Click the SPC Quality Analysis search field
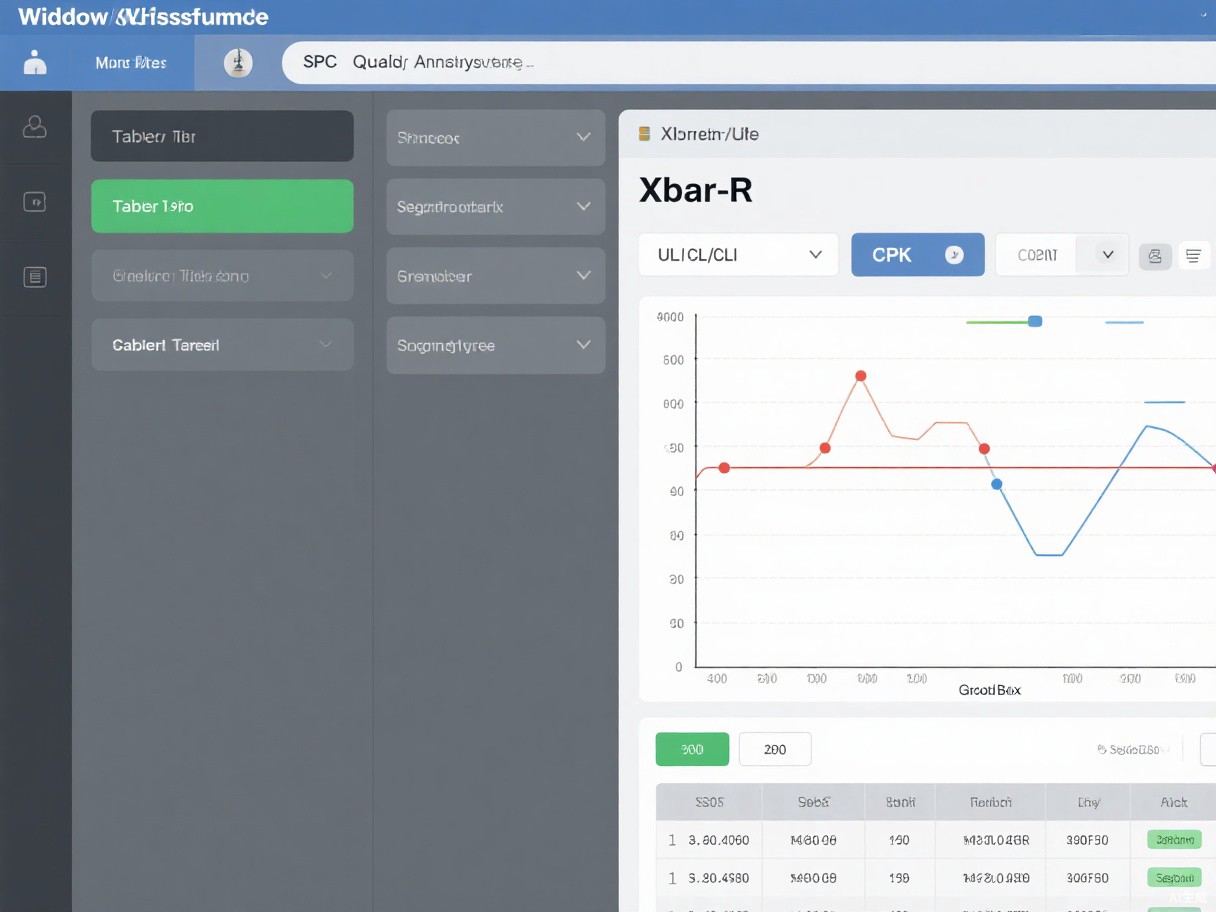This screenshot has height=912, width=1216. pyautogui.click(x=750, y=62)
